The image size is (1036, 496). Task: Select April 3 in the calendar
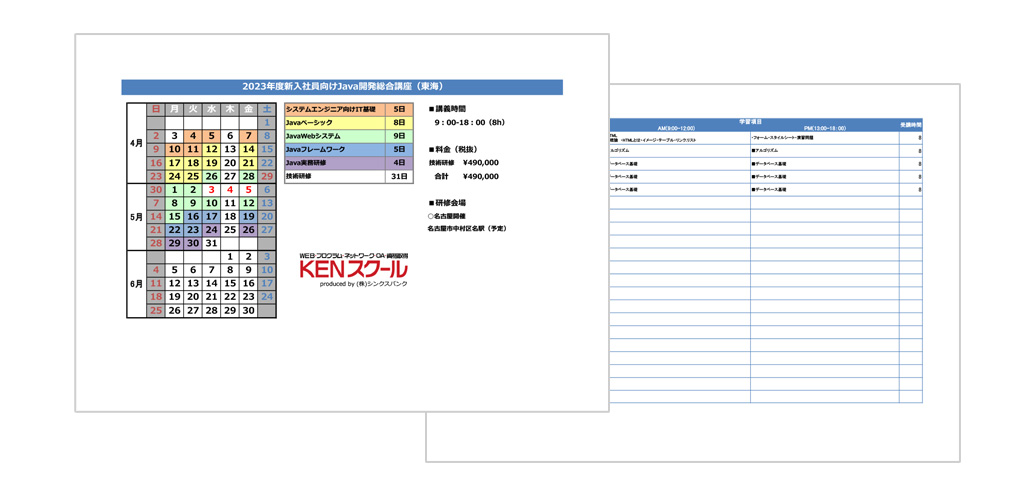pos(174,136)
